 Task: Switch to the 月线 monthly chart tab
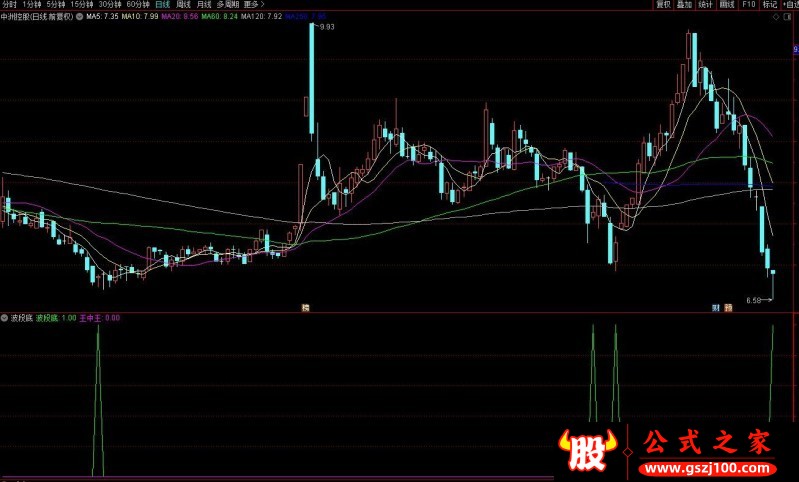[204, 4]
